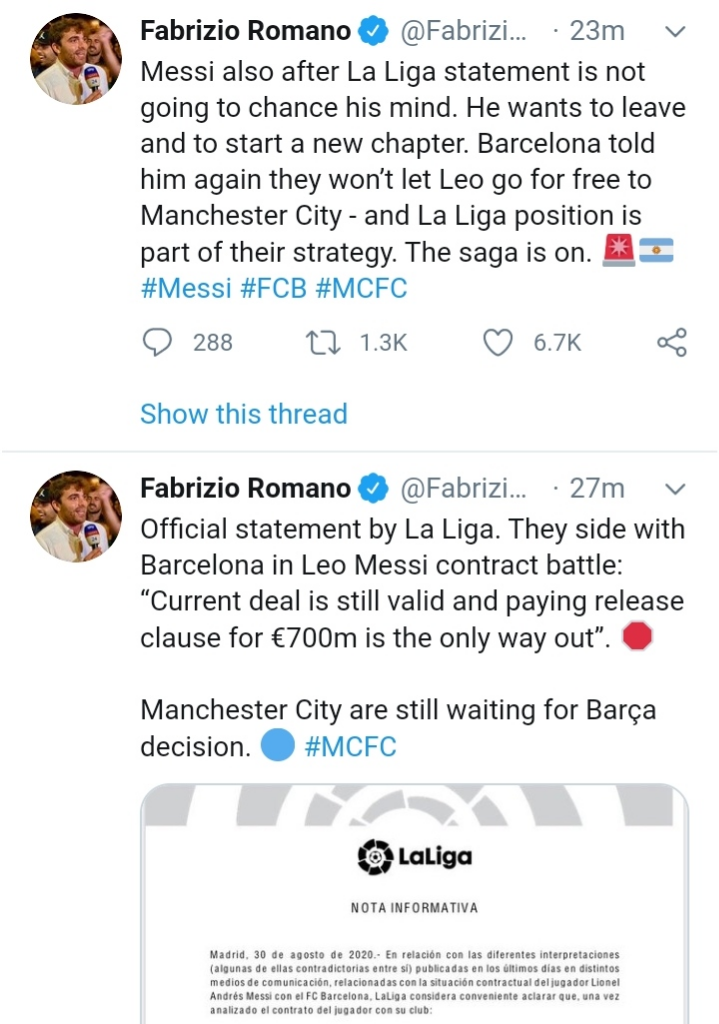Open the #FCB hashtag
This screenshot has height=1024, width=719.
273,289
